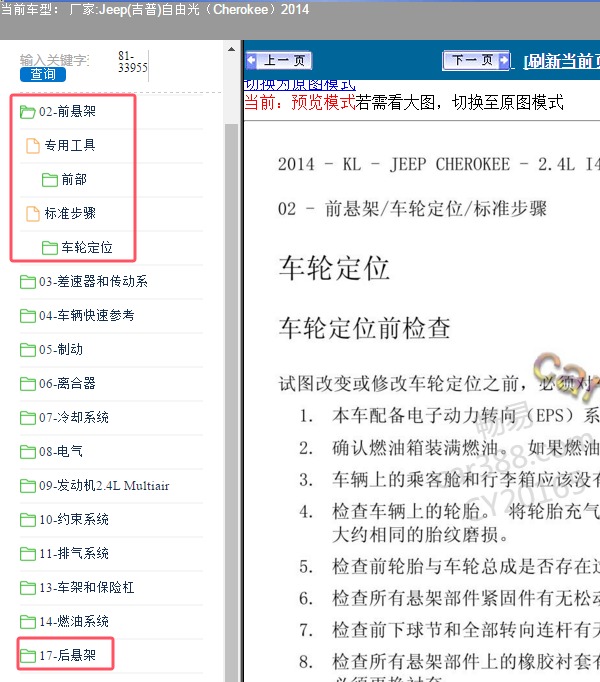Click the folder icon beside 前部
The height and width of the screenshot is (682, 600).
pyautogui.click(x=50, y=180)
